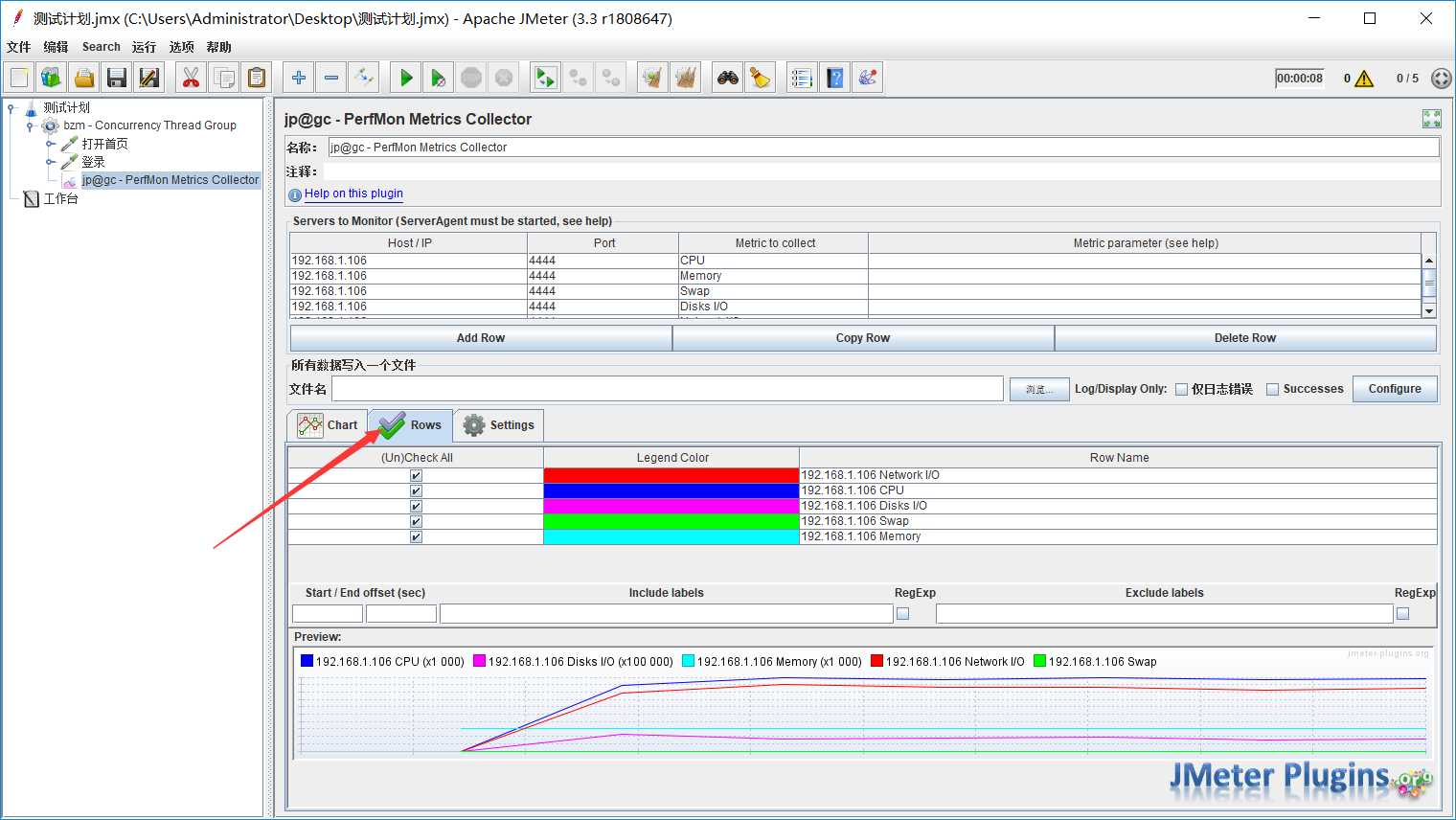Reset search with brush icon
This screenshot has height=820, width=1456.
[761, 78]
